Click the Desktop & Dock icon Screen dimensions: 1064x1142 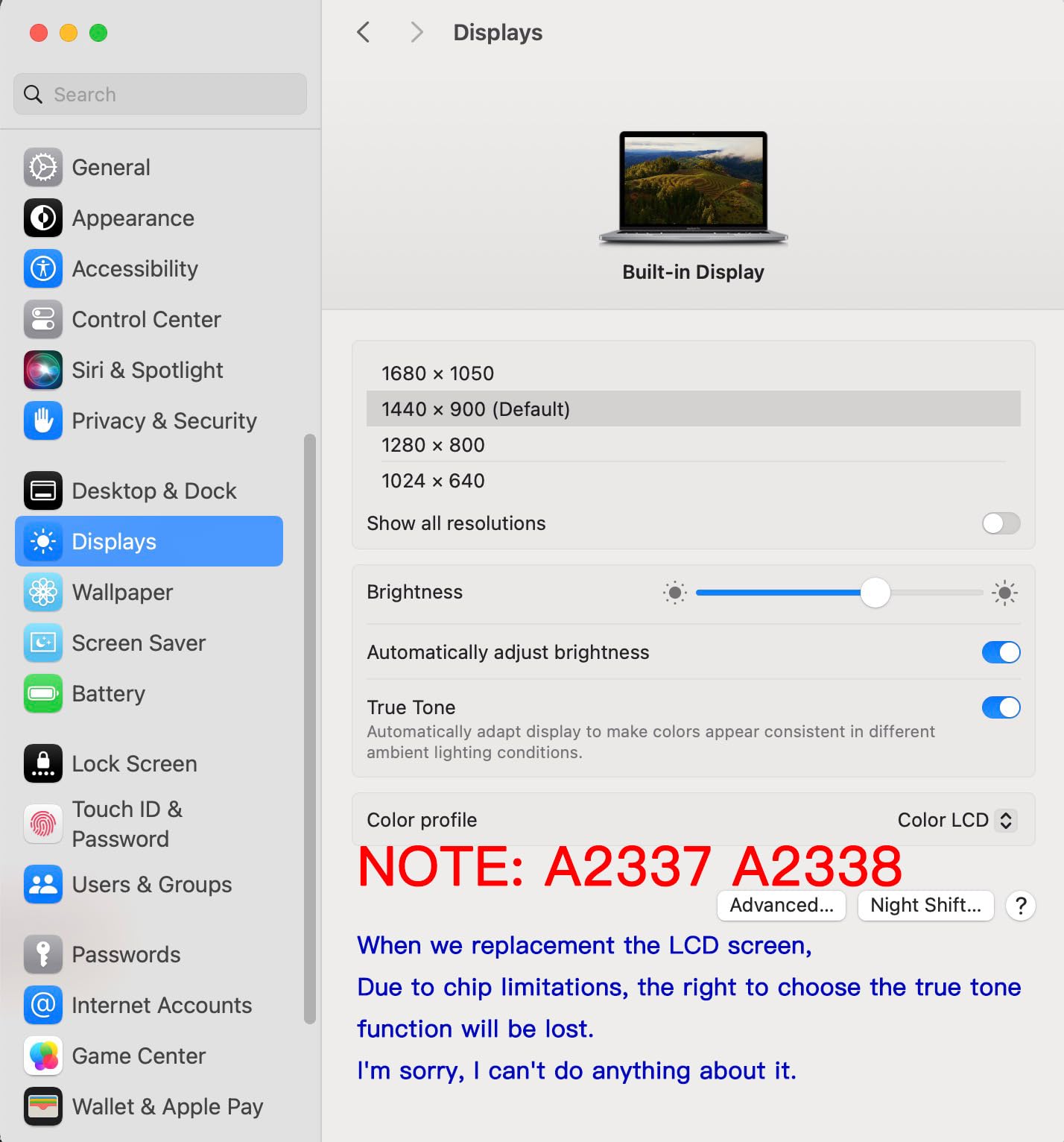pos(43,490)
